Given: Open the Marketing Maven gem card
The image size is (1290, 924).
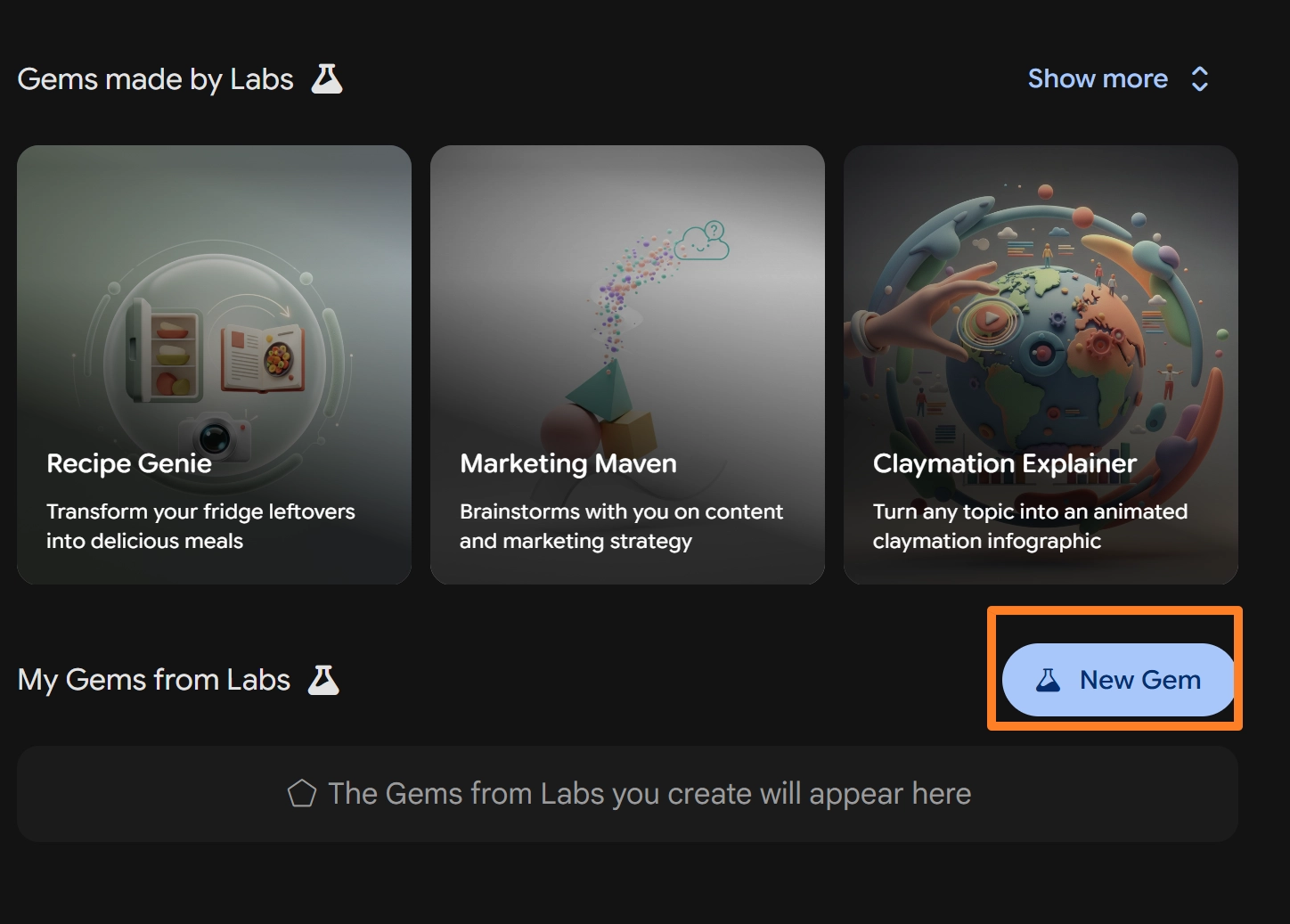Looking at the screenshot, I should [627, 364].
